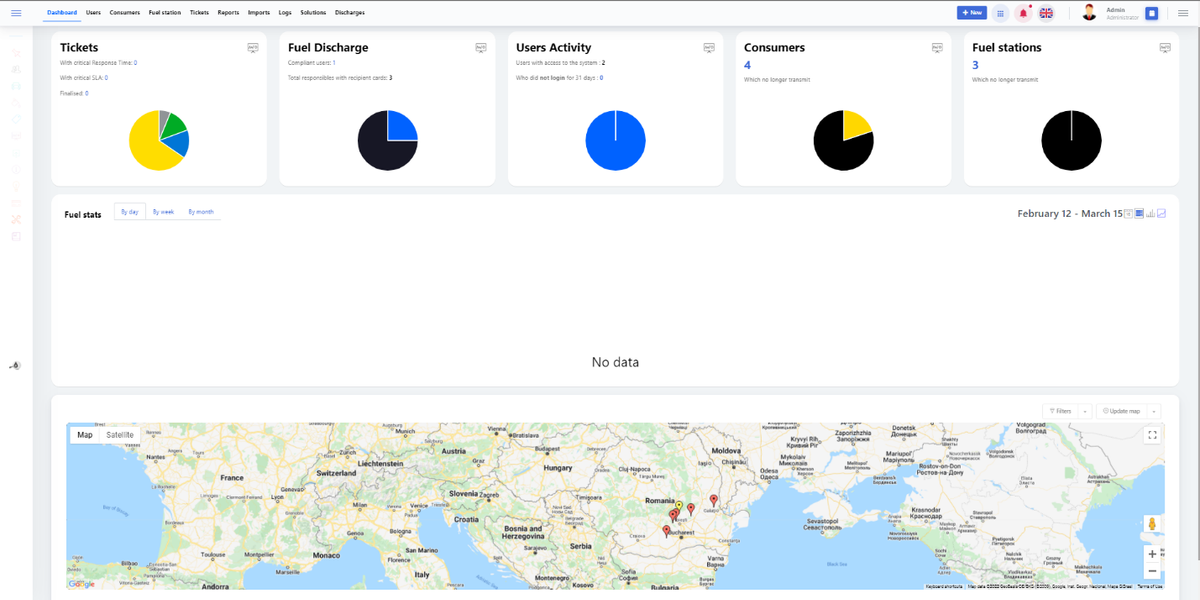This screenshot has width=1200, height=600.
Task: Click the Fuel Discharge card presentation icon
Action: (481, 48)
